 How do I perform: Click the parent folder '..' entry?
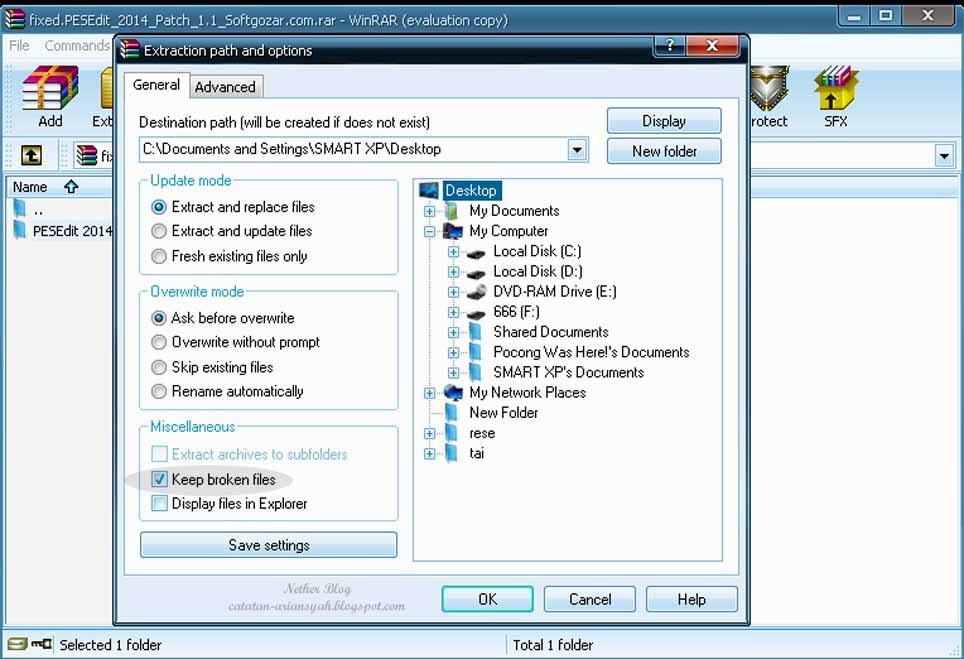(28, 210)
